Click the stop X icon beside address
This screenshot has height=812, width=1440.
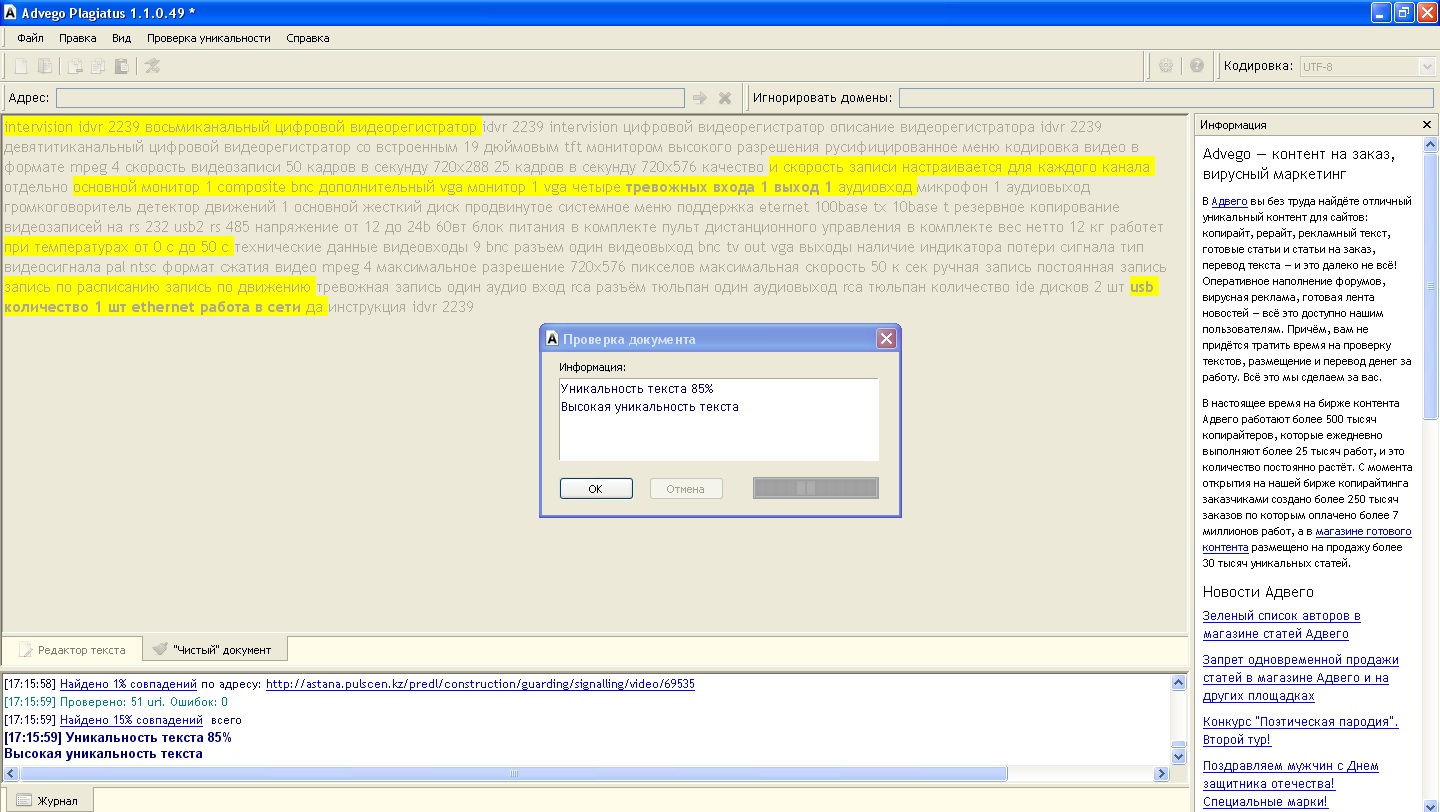click(726, 98)
